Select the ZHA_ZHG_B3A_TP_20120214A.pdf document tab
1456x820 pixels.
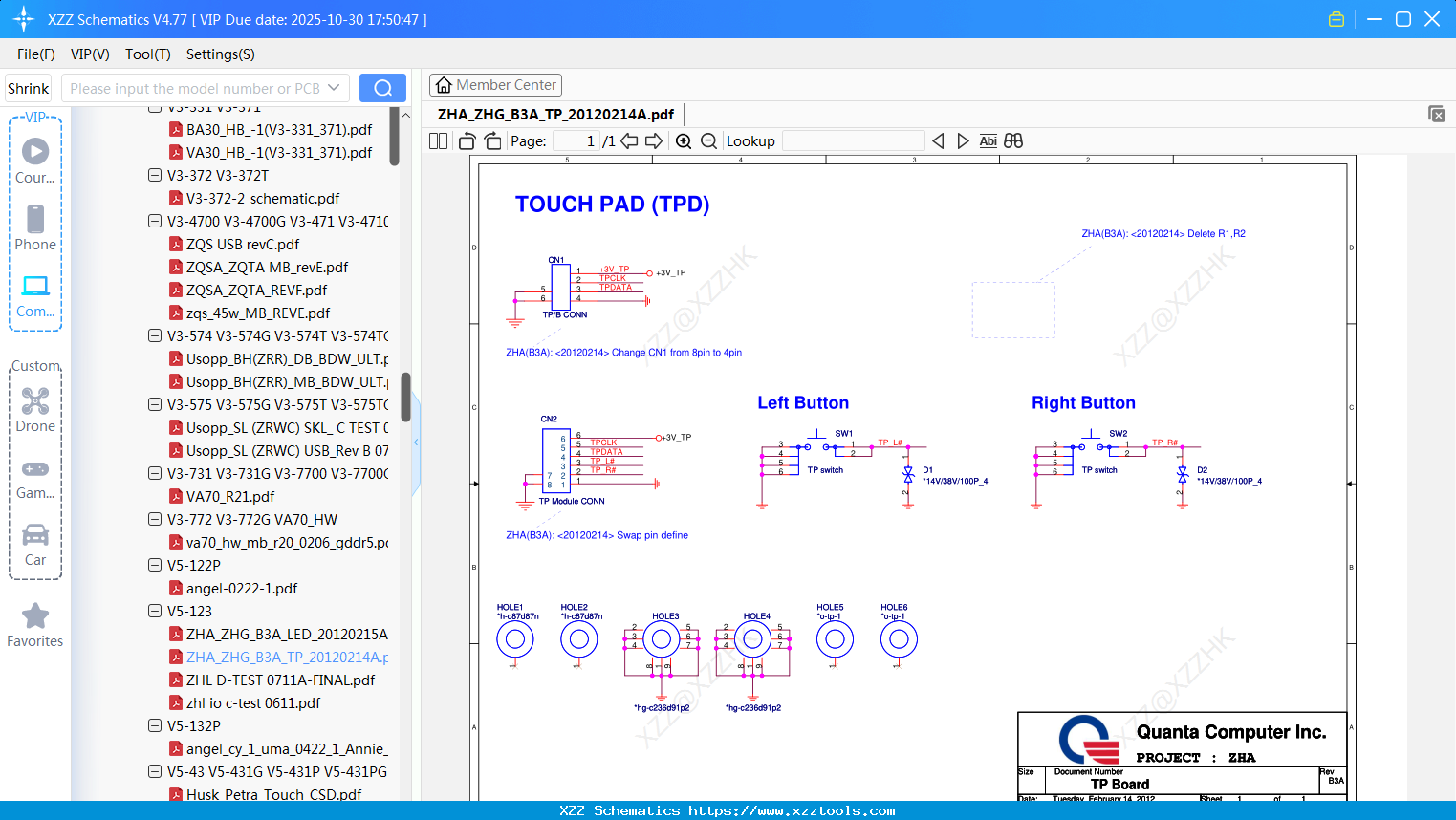pyautogui.click(x=555, y=114)
